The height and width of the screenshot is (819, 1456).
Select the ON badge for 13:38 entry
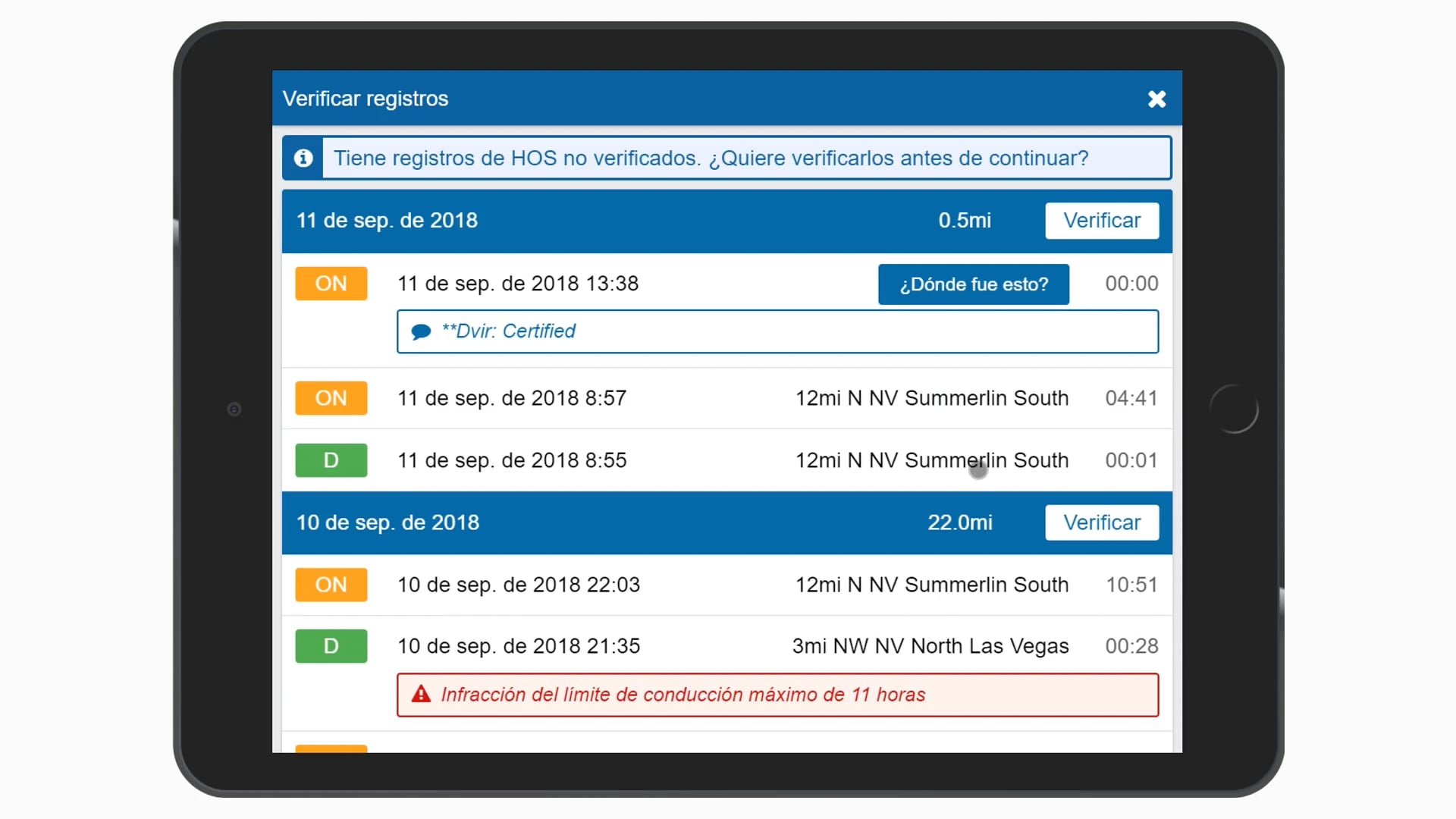(x=331, y=284)
